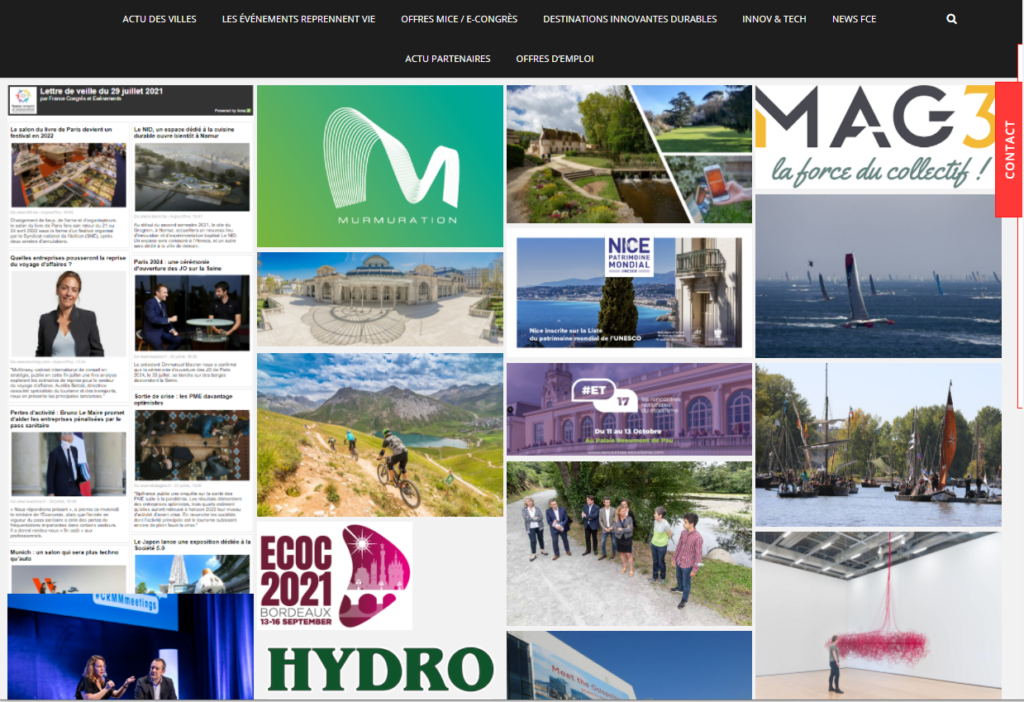The width and height of the screenshot is (1024, 702).
Task: Open article on reprise du voyage d'affaires
Action: (68, 261)
